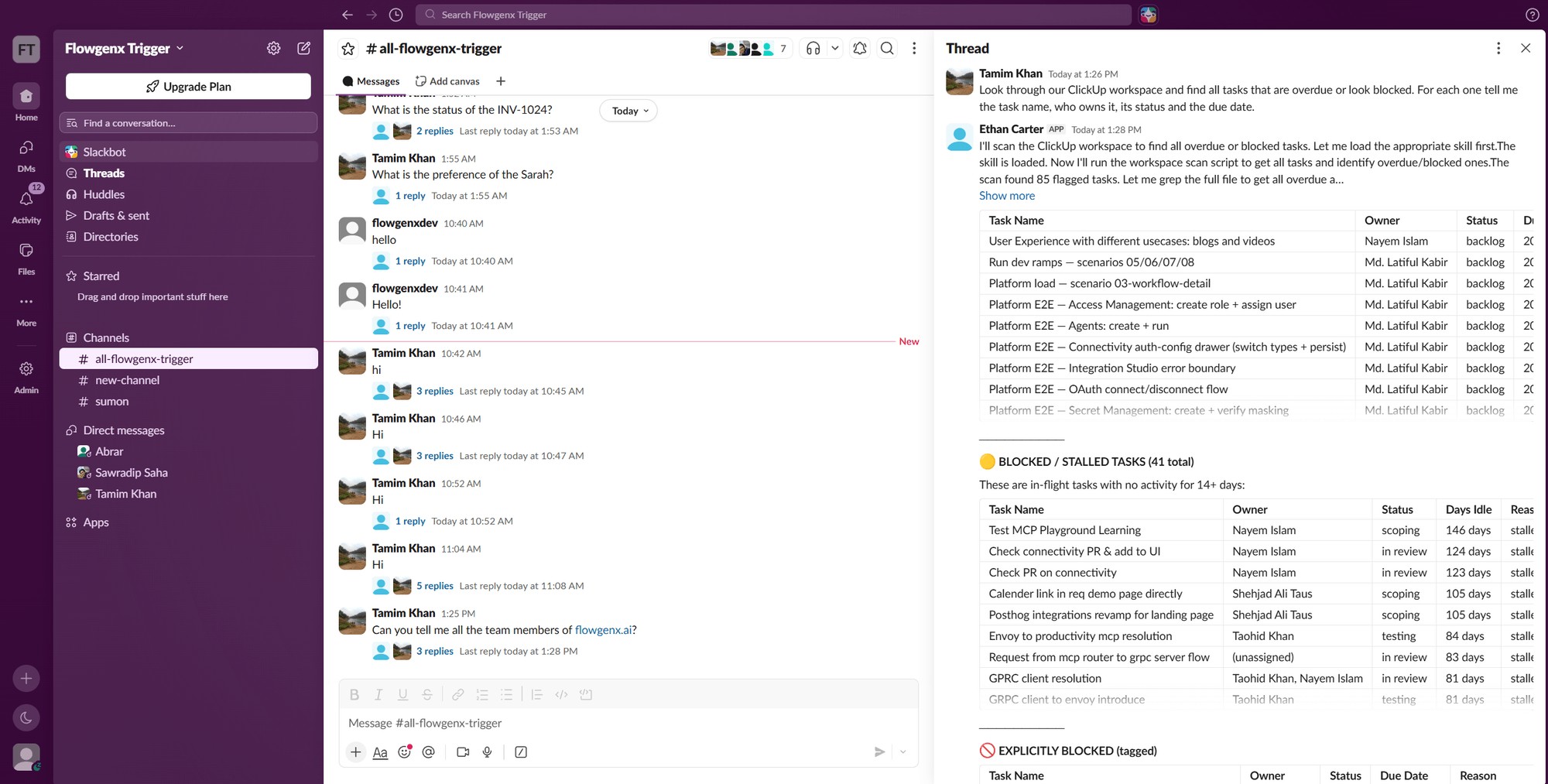Image resolution: width=1548 pixels, height=784 pixels.
Task: Open direct message with Sawradip Saha
Action: coord(188,473)
